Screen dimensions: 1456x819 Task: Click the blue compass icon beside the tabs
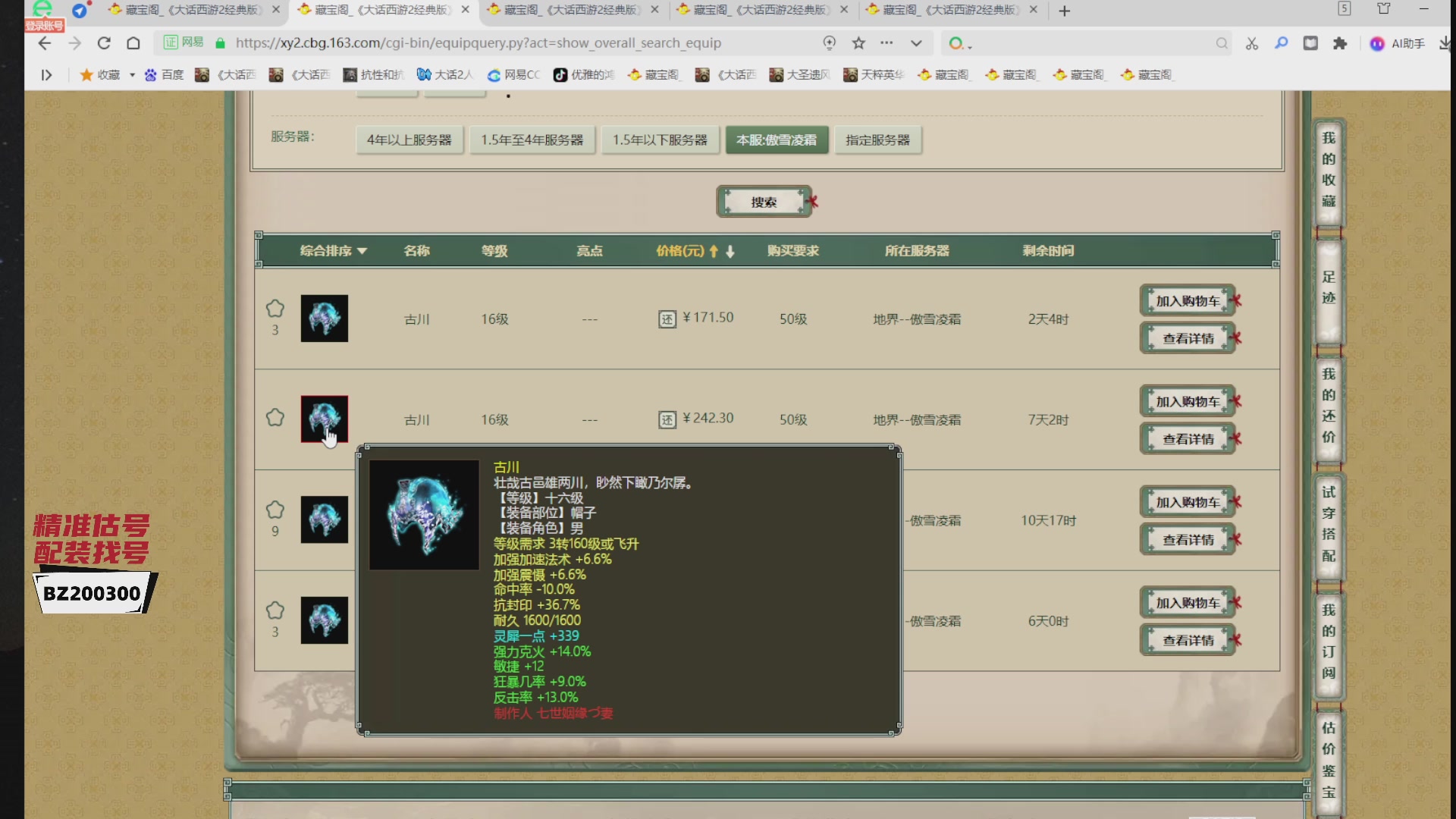click(x=80, y=10)
